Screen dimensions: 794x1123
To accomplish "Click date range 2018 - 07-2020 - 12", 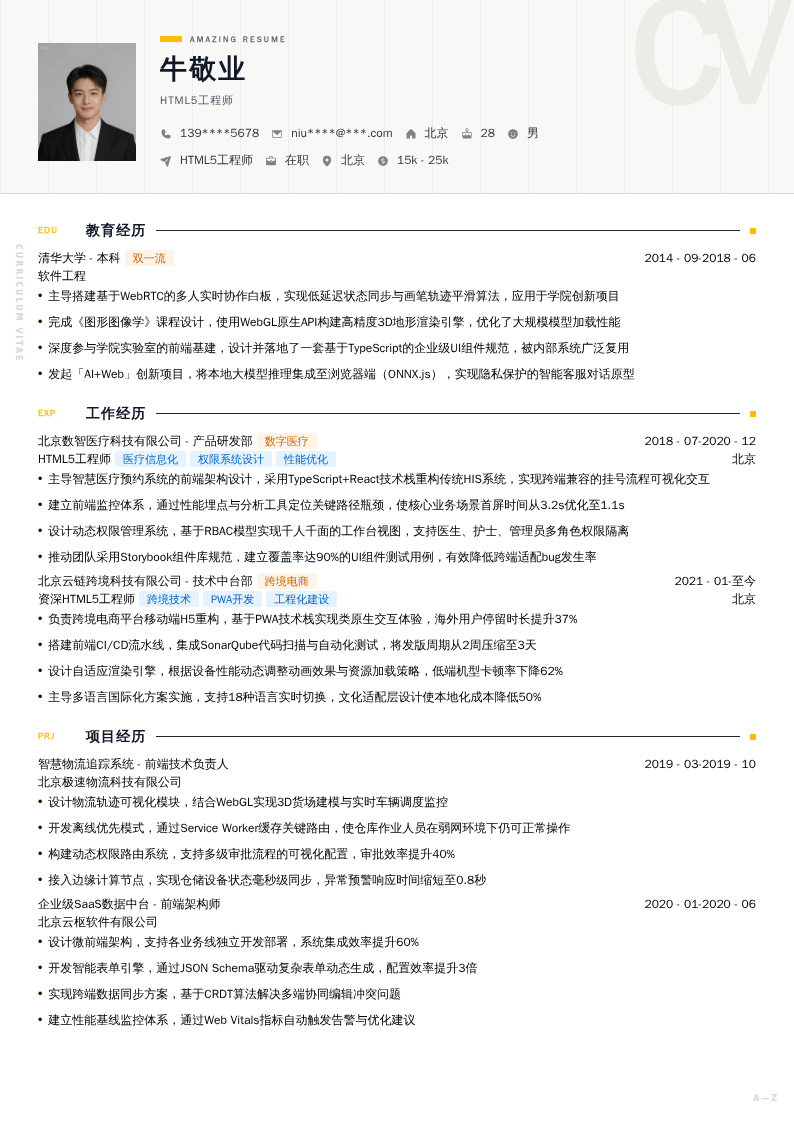I will pos(699,441).
